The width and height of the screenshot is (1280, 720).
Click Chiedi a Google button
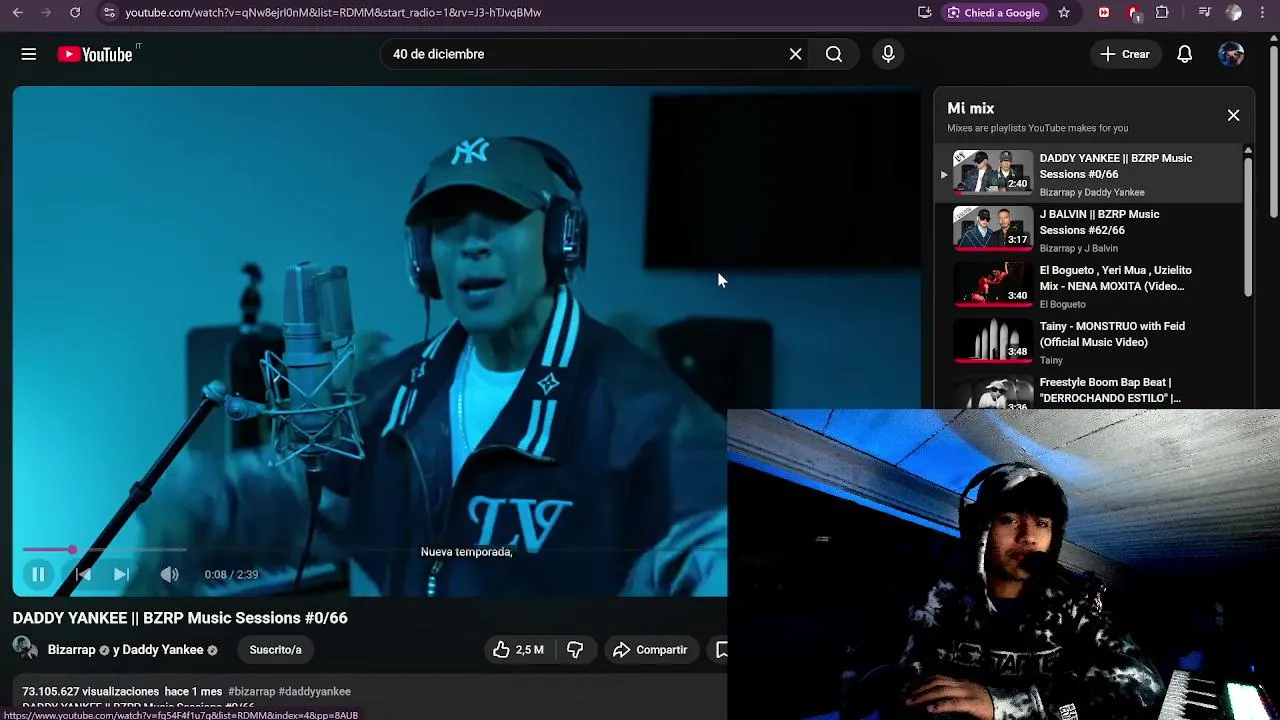coord(994,12)
